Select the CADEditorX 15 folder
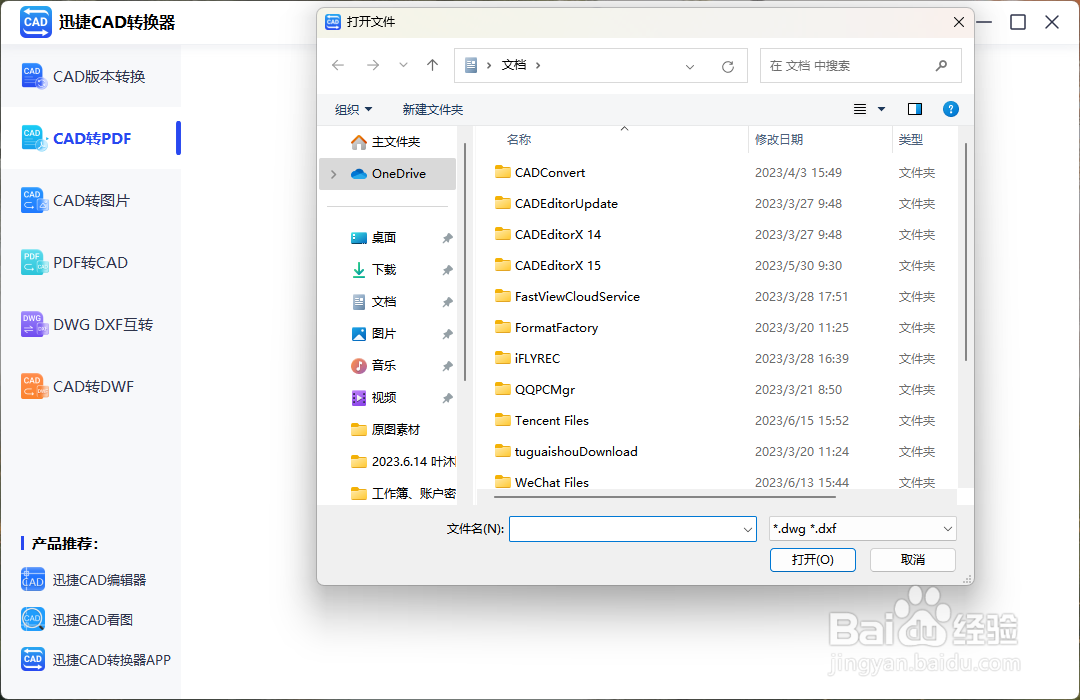Image resolution: width=1080 pixels, height=700 pixels. [x=548, y=266]
